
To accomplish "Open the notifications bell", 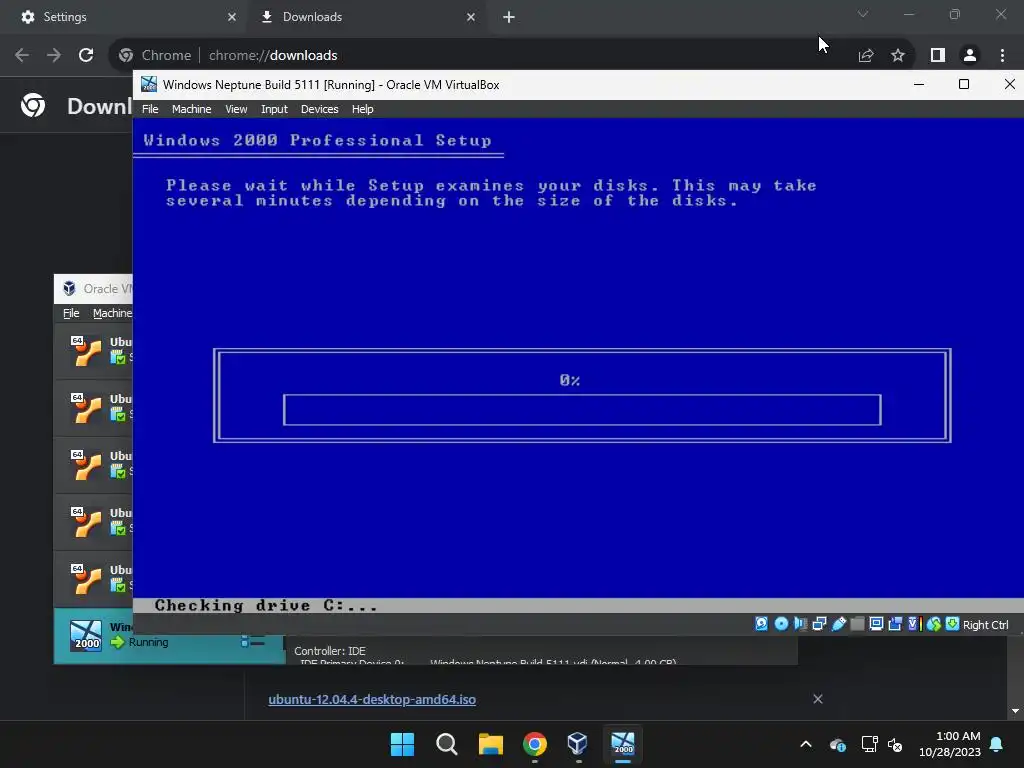I will [997, 744].
